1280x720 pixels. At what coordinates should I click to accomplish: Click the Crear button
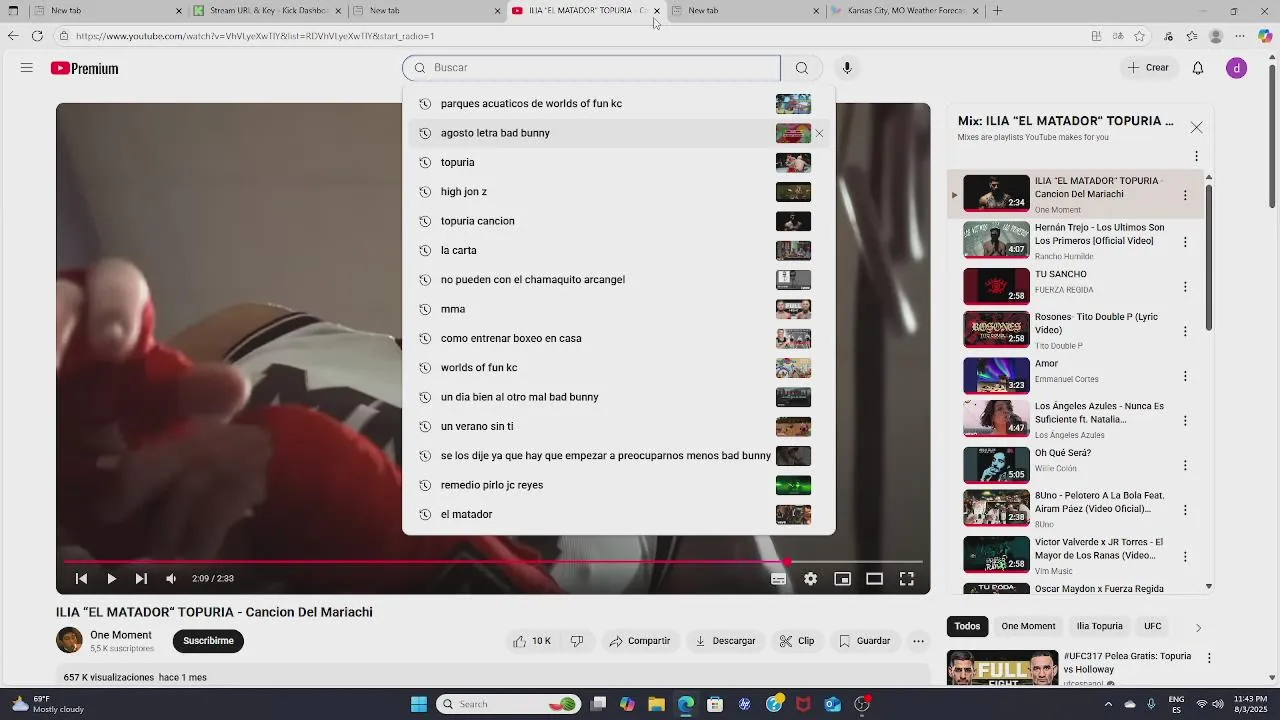(1148, 68)
